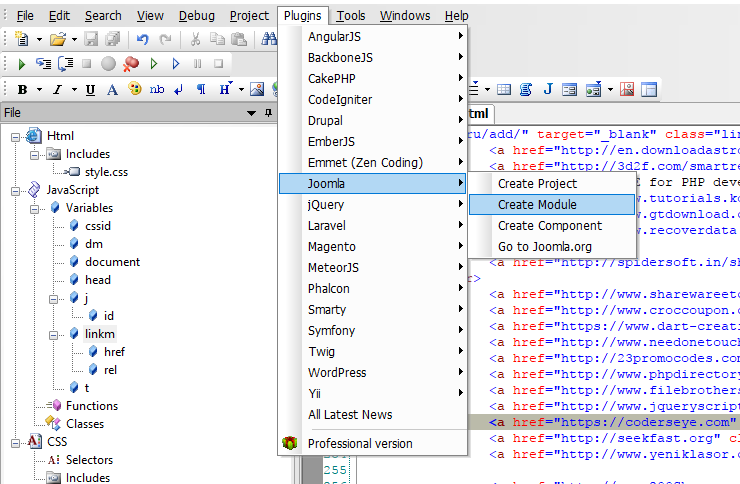740x484 pixels.
Task: Toggle the File panel pin icon
Action: coord(268,113)
